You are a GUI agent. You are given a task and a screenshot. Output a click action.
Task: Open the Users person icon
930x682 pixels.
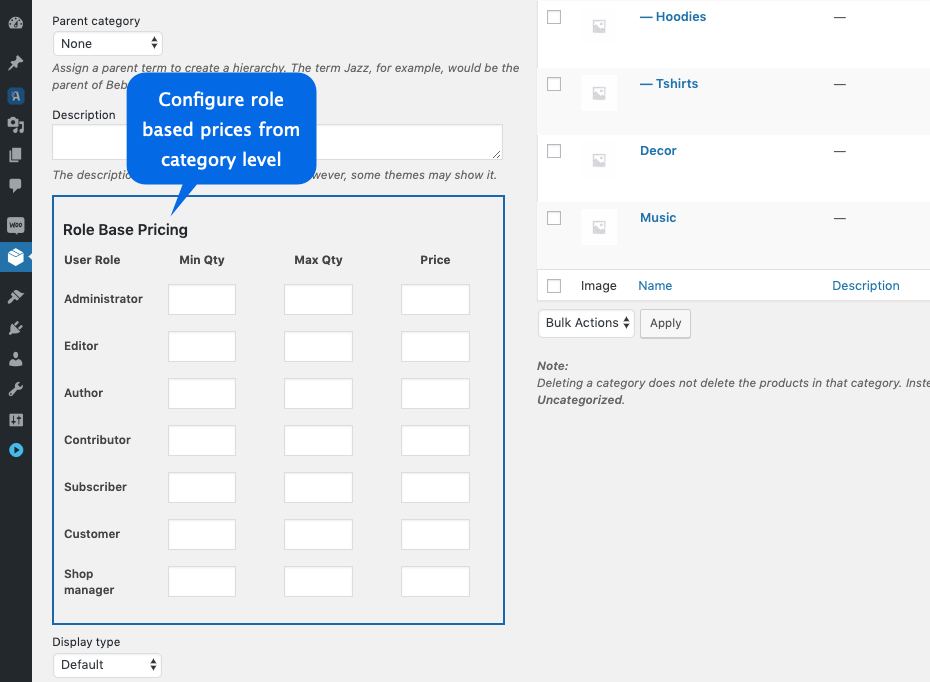click(15, 358)
